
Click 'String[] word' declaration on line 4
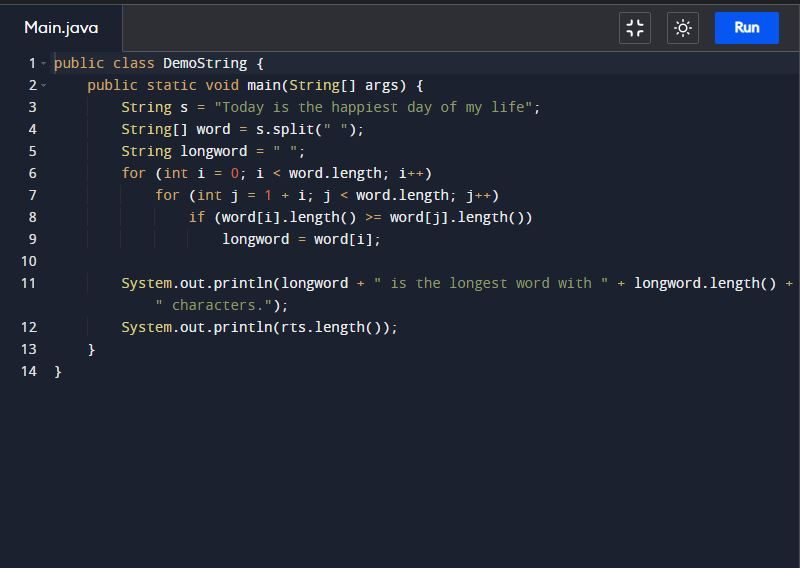click(x=176, y=129)
